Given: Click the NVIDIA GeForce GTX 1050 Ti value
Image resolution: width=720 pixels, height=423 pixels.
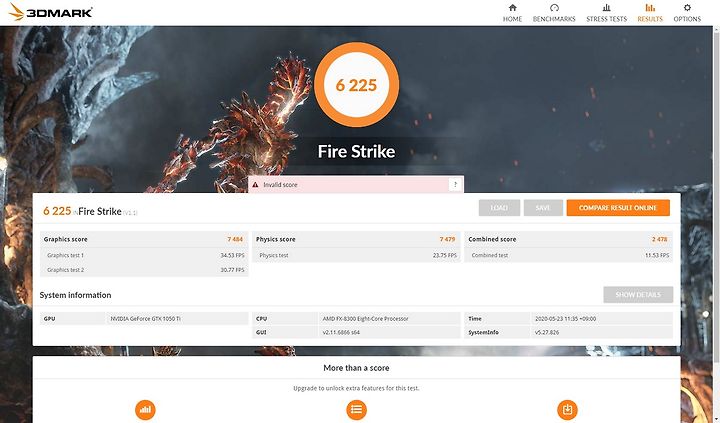Looking at the screenshot, I should (145, 318).
